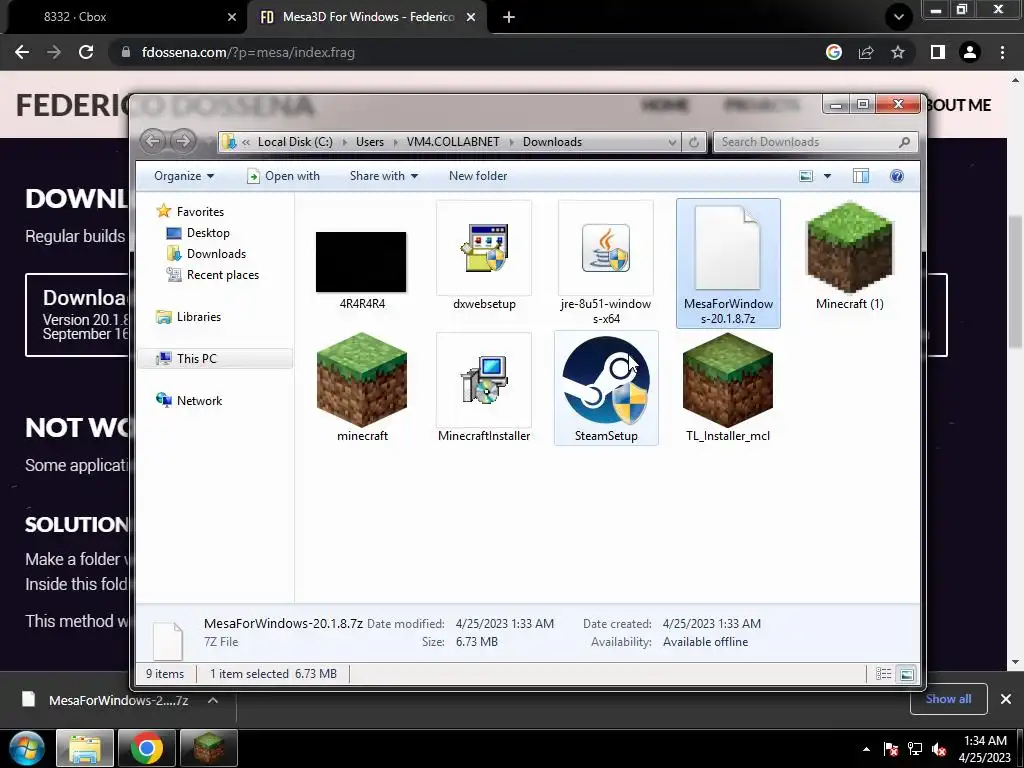The width and height of the screenshot is (1024, 768).
Task: Click the fdossena.com address bar
Action: pos(465,52)
